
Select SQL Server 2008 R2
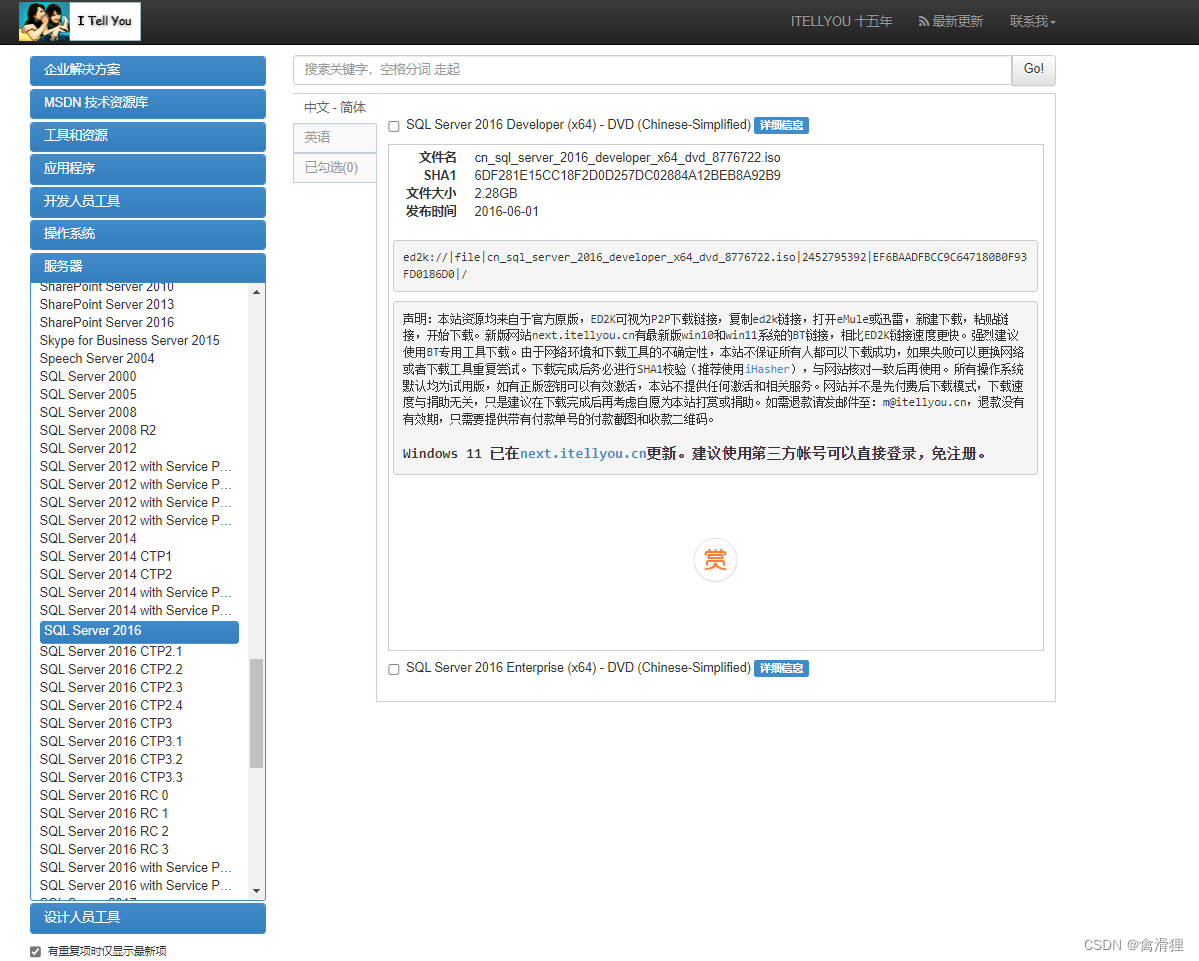98,430
